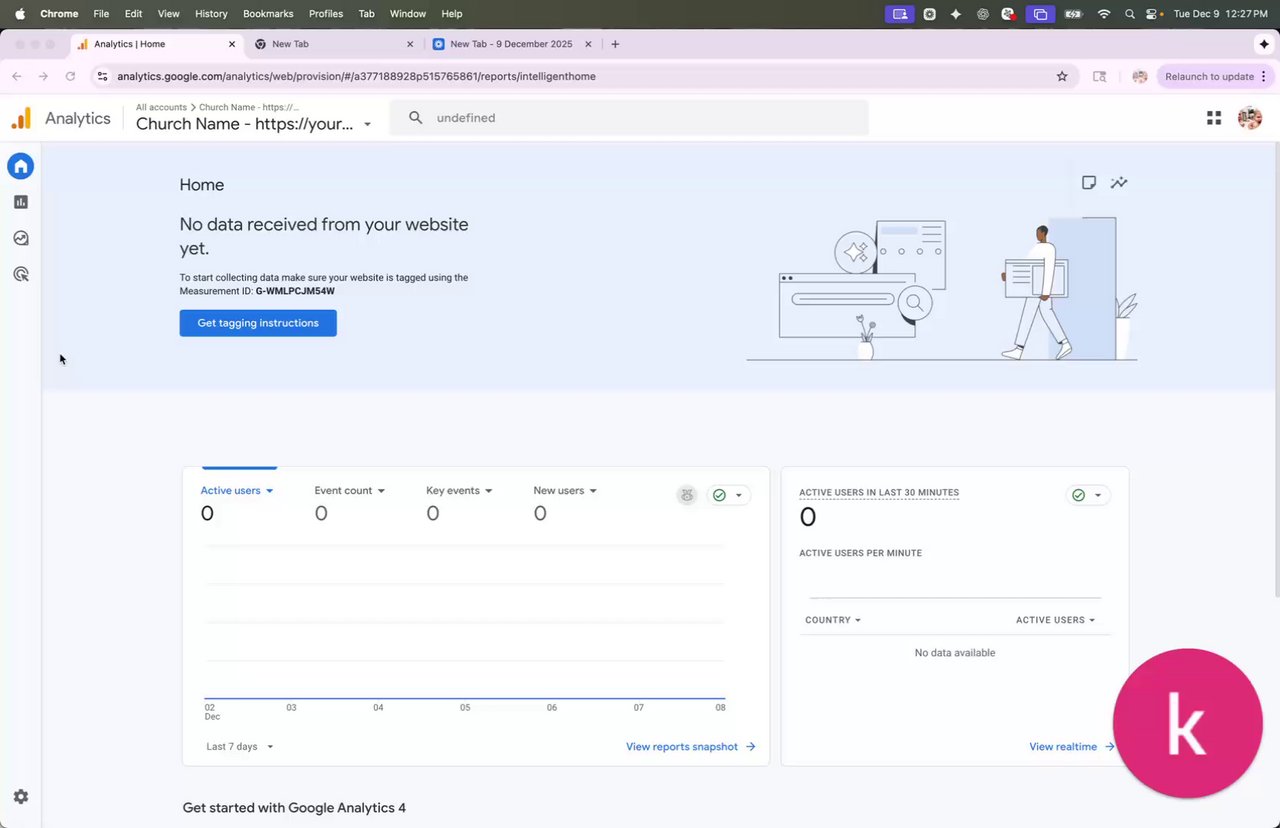
Task: Open data quality check dropdown on chart card
Action: coord(728,495)
